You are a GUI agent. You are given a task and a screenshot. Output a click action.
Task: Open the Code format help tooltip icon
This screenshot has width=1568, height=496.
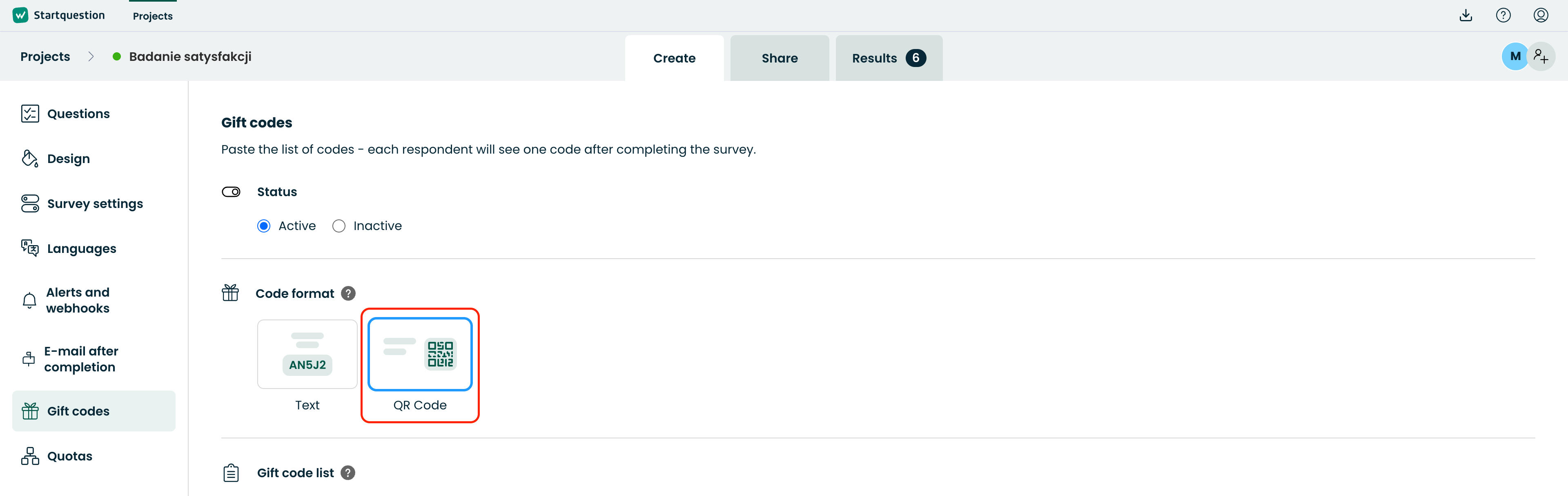tap(348, 294)
